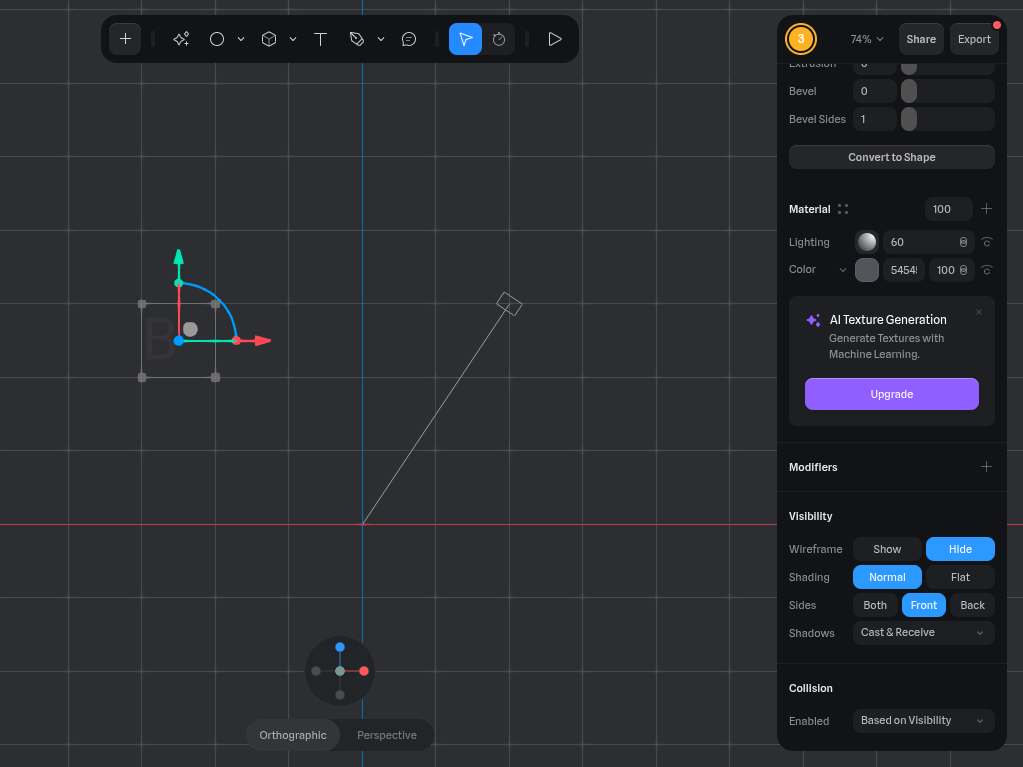1023x767 pixels.
Task: Open Collision Enabled Based on Visibility dropdown
Action: tap(923, 721)
